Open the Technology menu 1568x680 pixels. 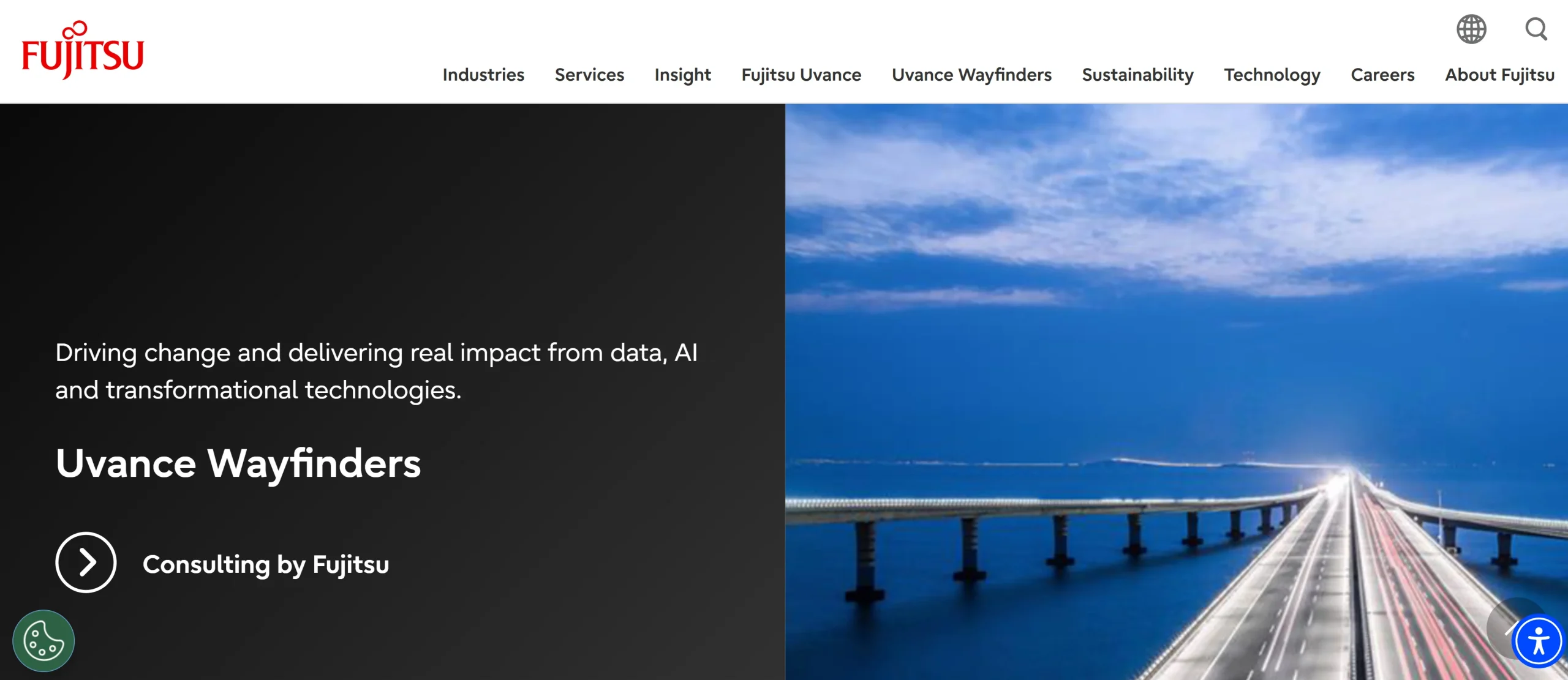click(x=1272, y=75)
